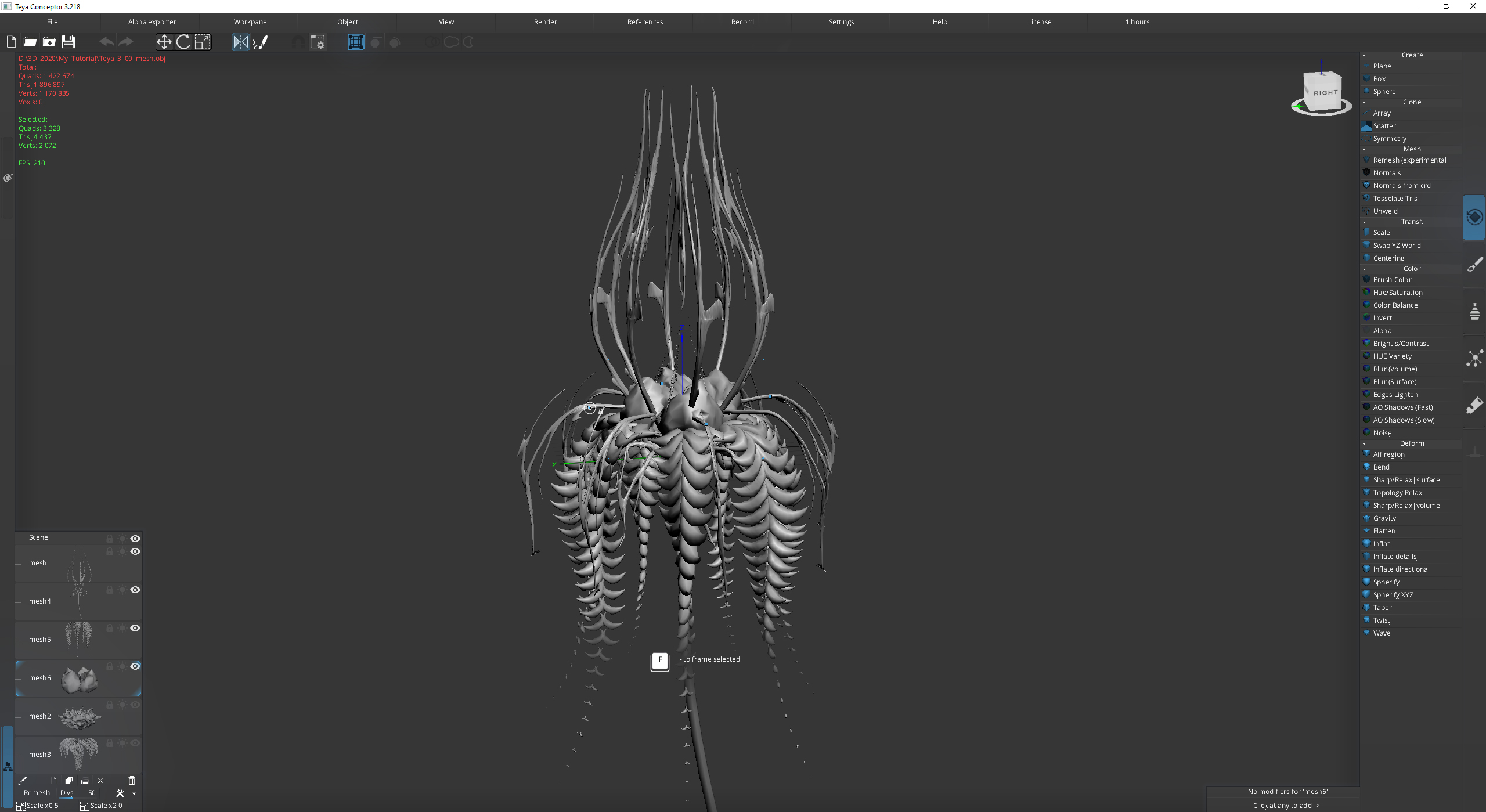The image size is (1486, 812).
Task: Duplicate layer using the copies icon
Action: coord(69,781)
